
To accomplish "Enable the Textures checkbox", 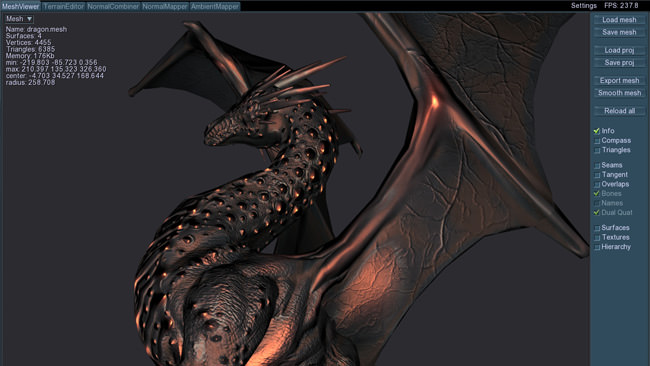I will tap(597, 238).
